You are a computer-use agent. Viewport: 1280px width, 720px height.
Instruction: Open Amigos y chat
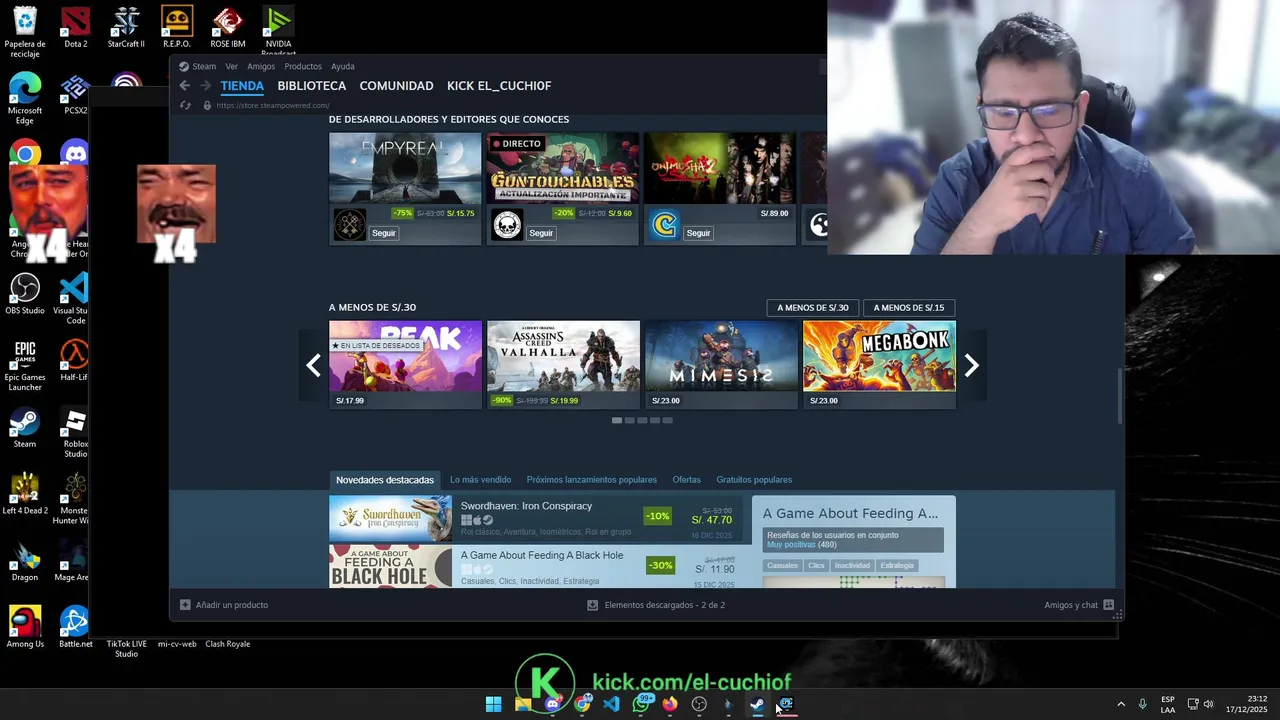point(1071,605)
